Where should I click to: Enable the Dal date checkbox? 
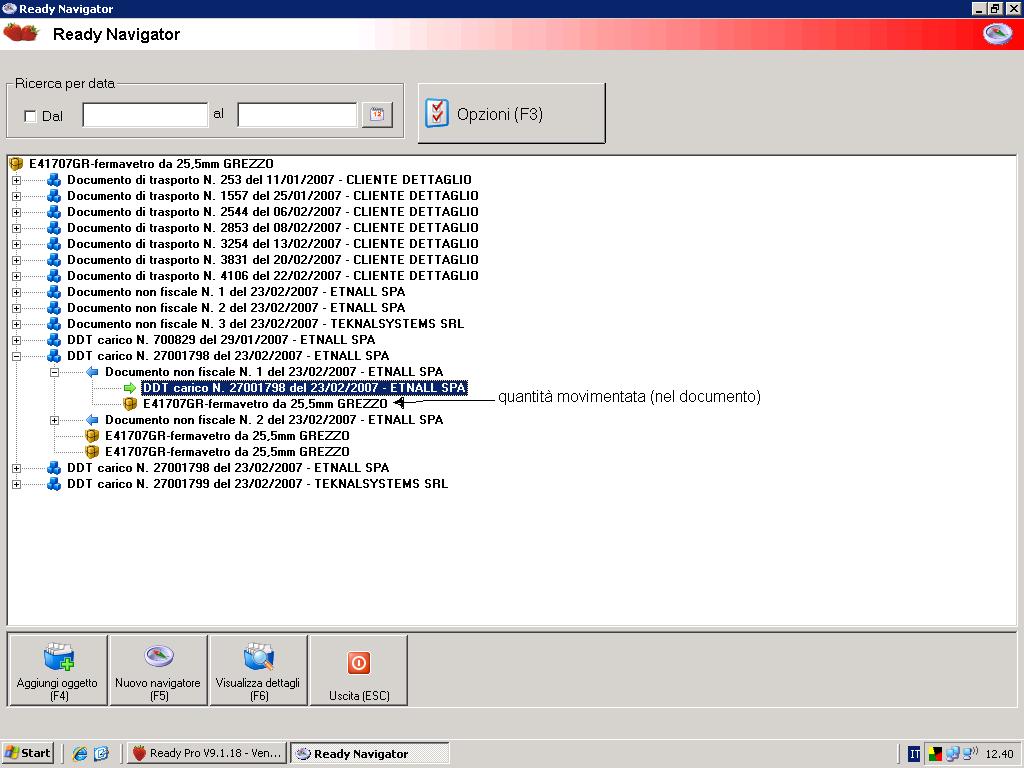point(30,116)
